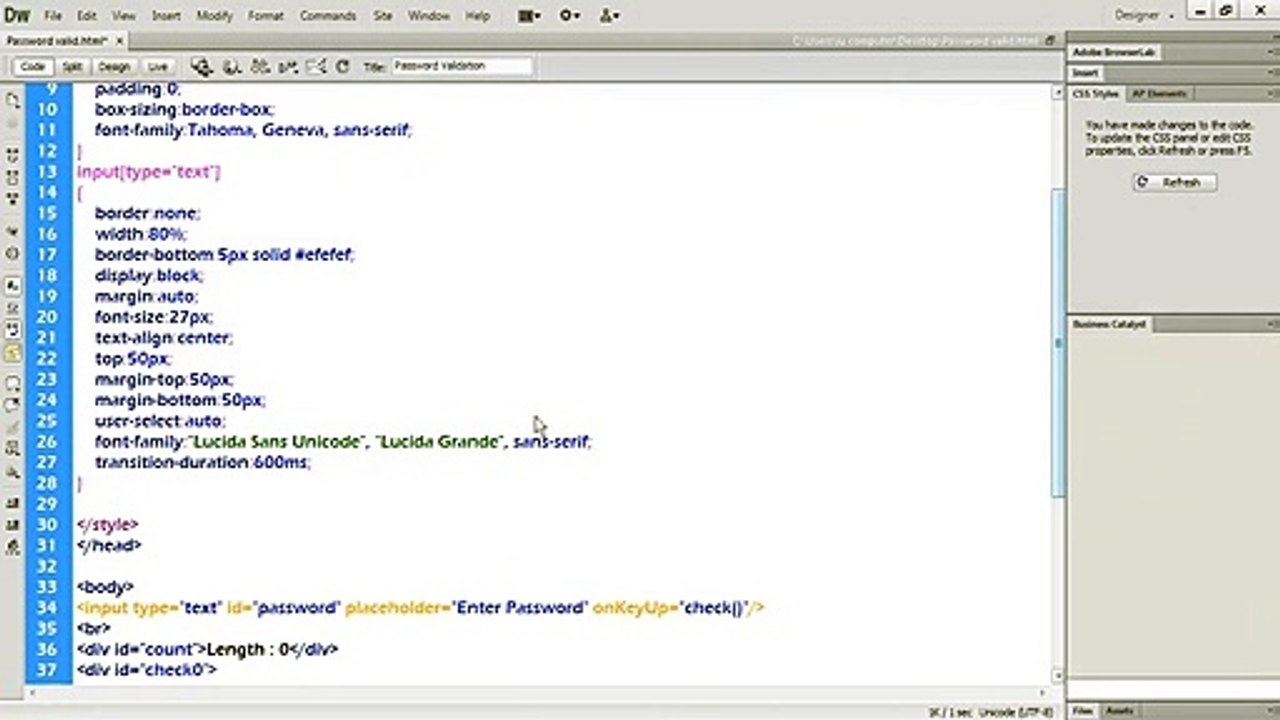Open the File menu
Screen dimensions: 1280x720
[53, 16]
